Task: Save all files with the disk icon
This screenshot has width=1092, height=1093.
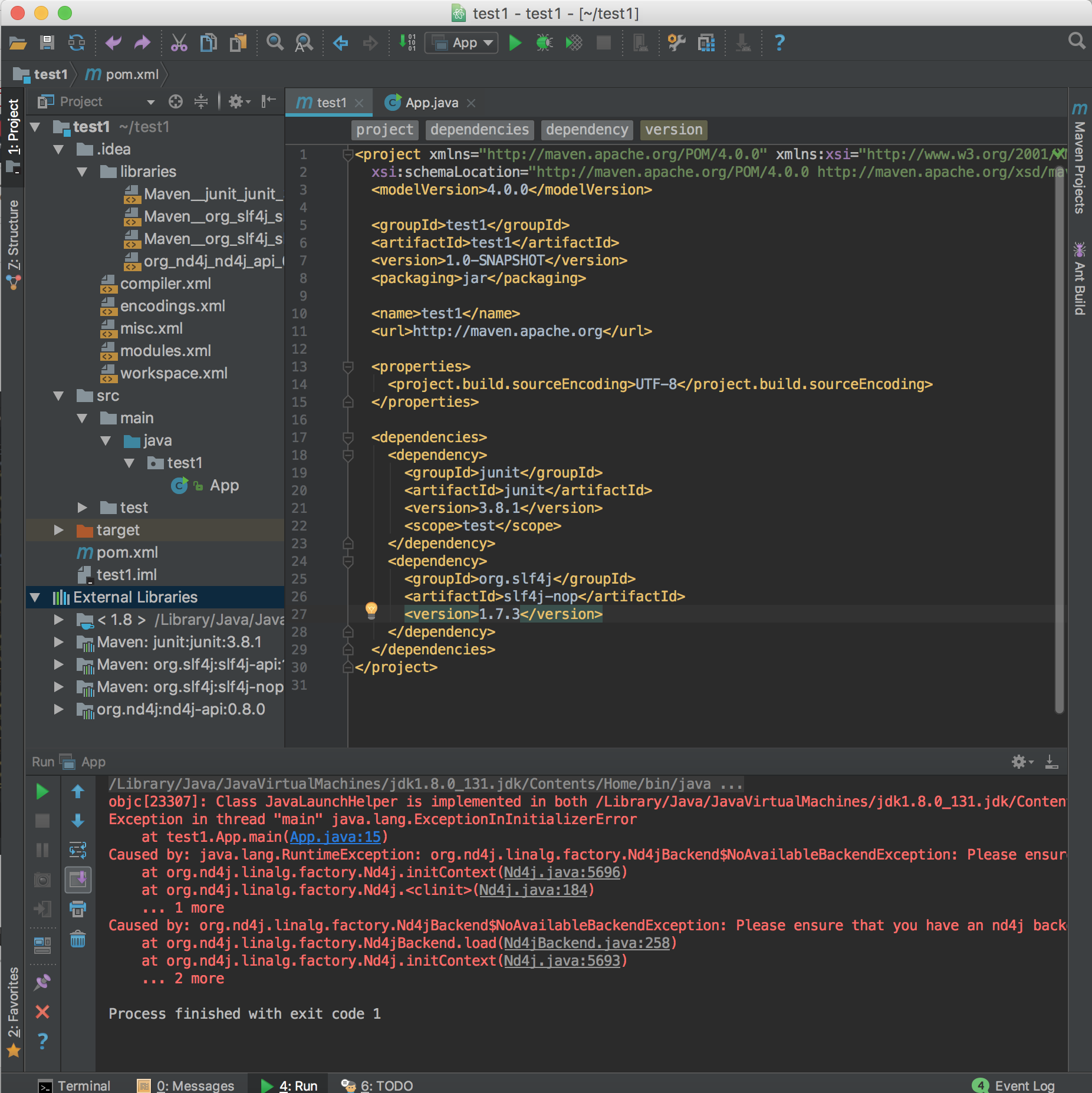Action: click(48, 42)
